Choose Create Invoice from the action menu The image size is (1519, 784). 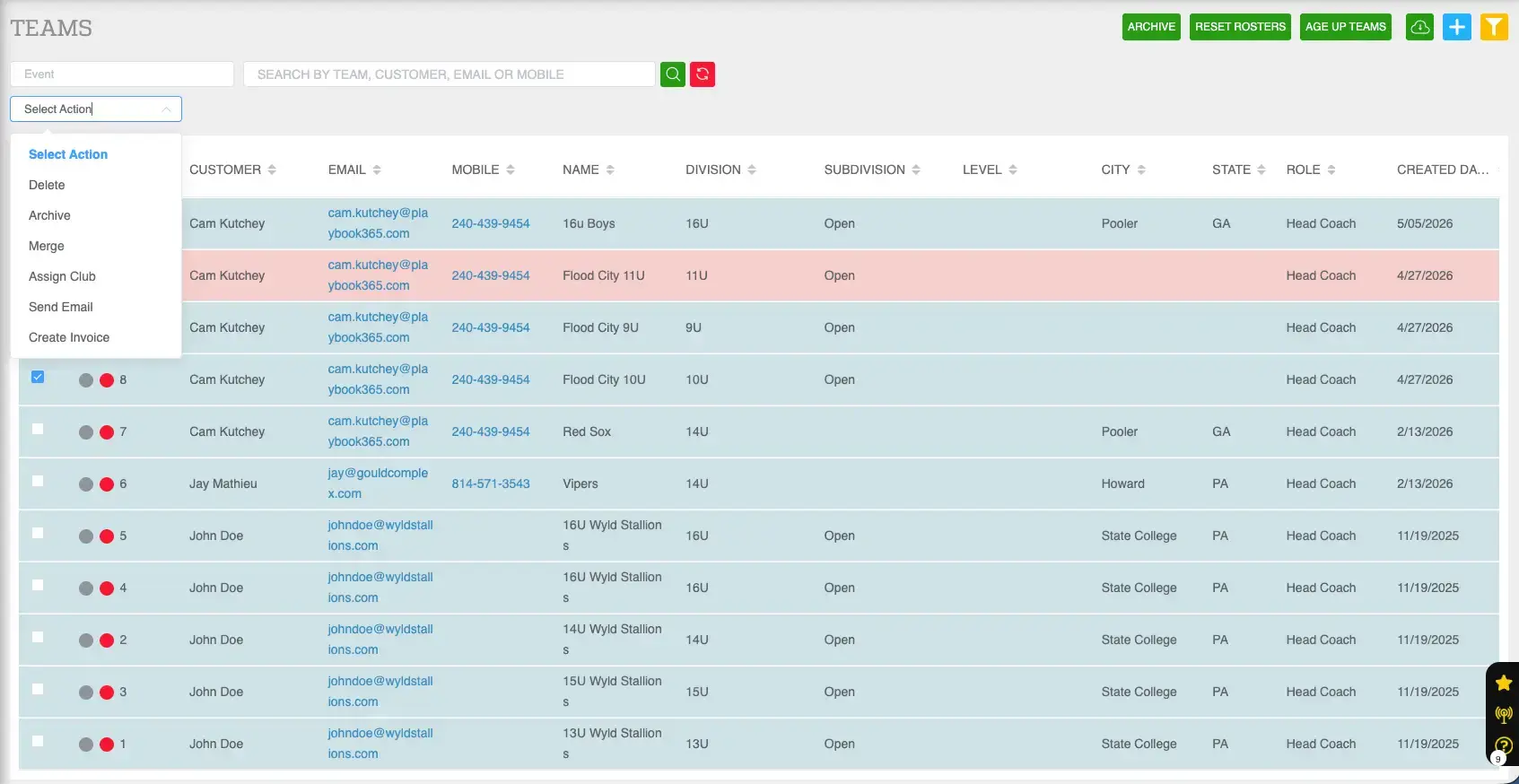[96, 337]
